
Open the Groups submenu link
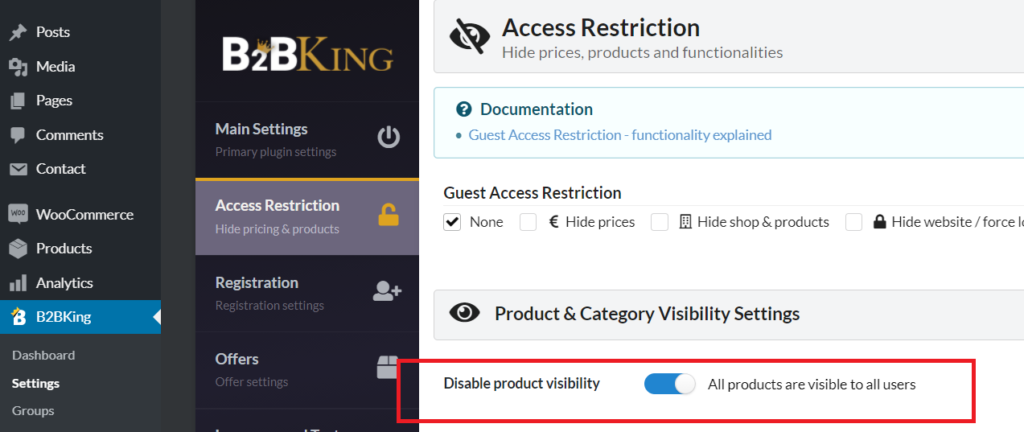coord(33,410)
